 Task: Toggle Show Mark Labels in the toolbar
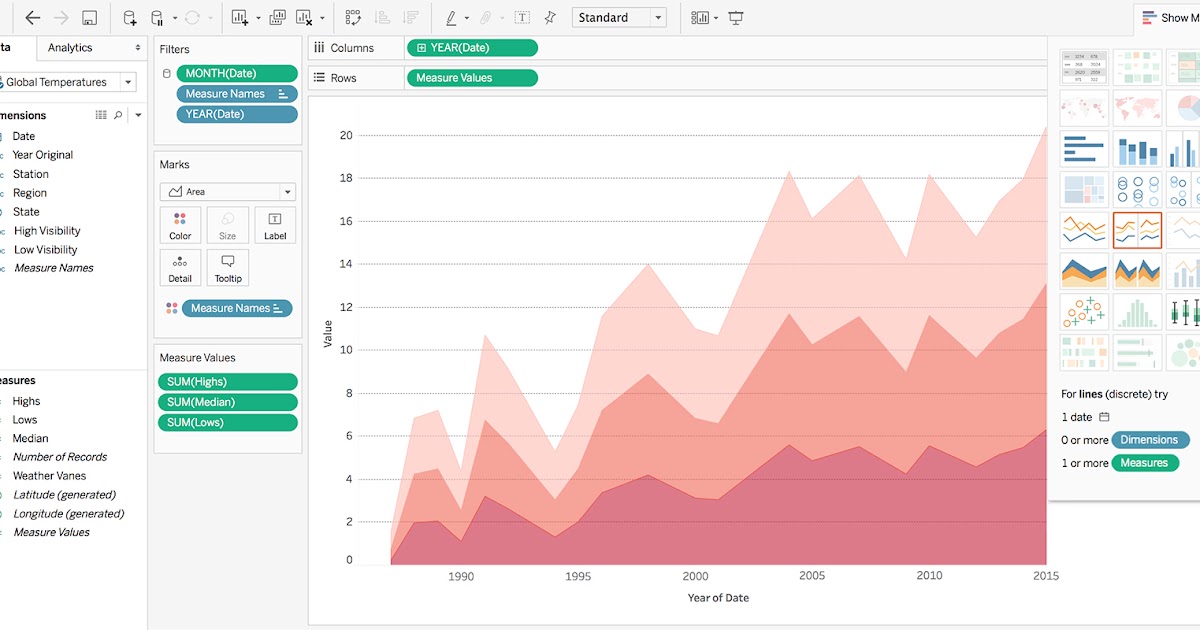click(x=521, y=17)
